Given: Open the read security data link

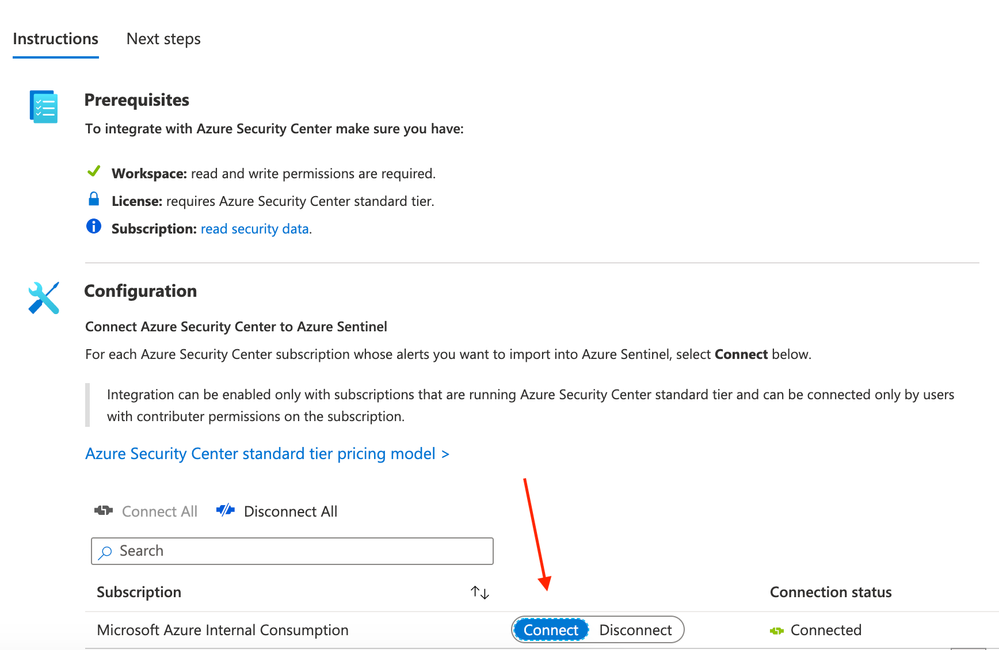Looking at the screenshot, I should point(255,229).
